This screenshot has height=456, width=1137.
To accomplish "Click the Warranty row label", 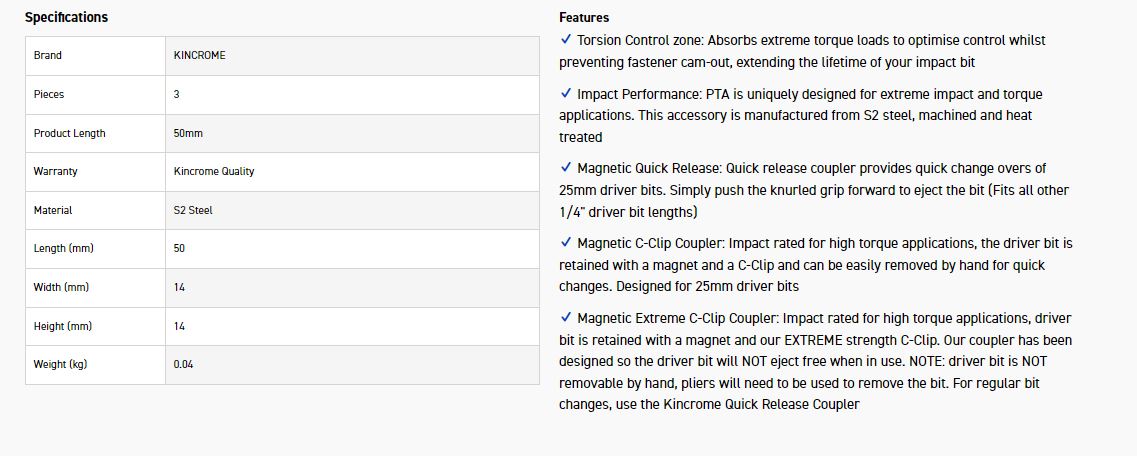I will [x=55, y=171].
